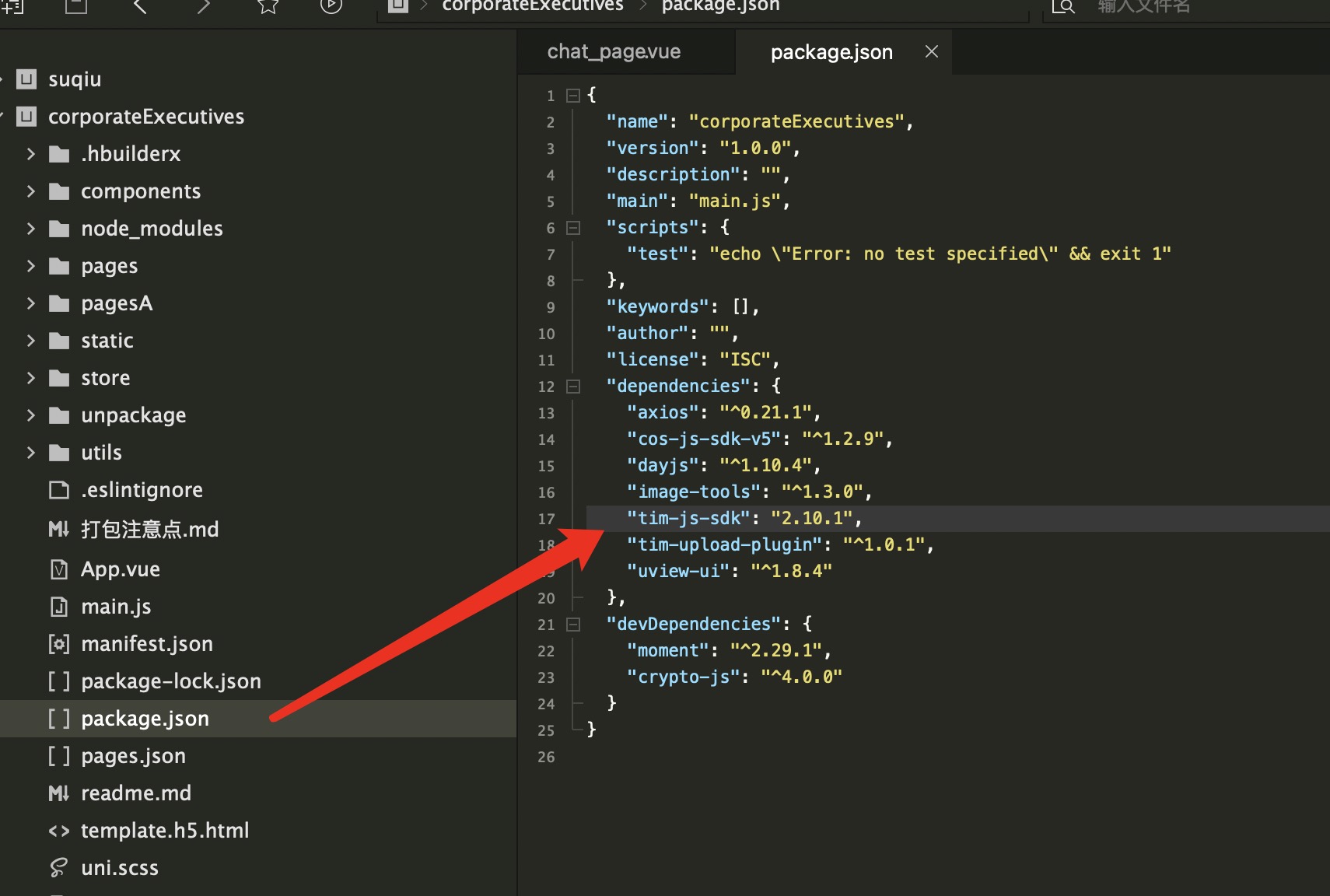Click corporateExecutives in the breadcrumb path
The width and height of the screenshot is (1330, 896).
pyautogui.click(x=532, y=6)
